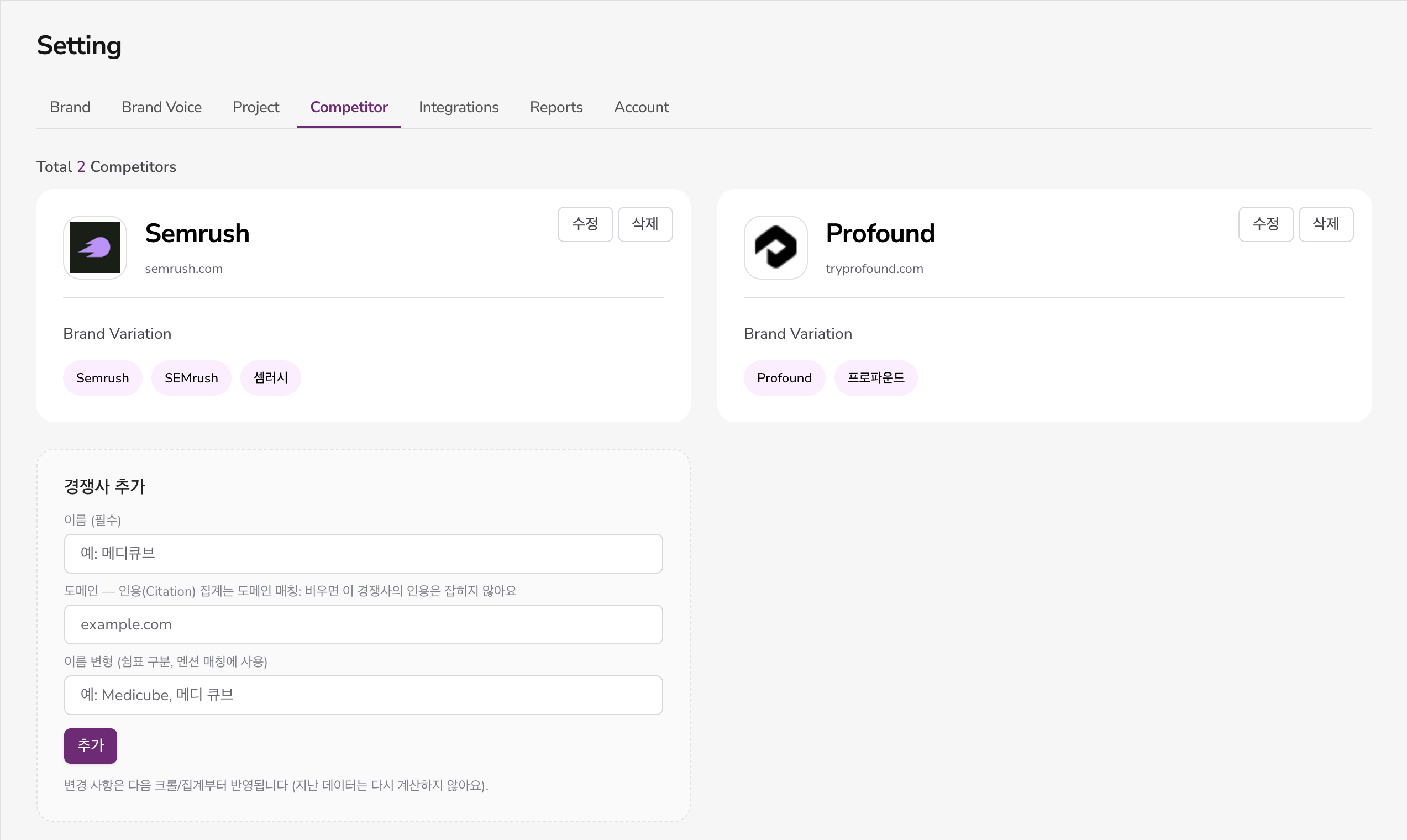Viewport: 1407px width, 840px height.
Task: Click the Total 2 Competitors text
Action: pos(107,167)
